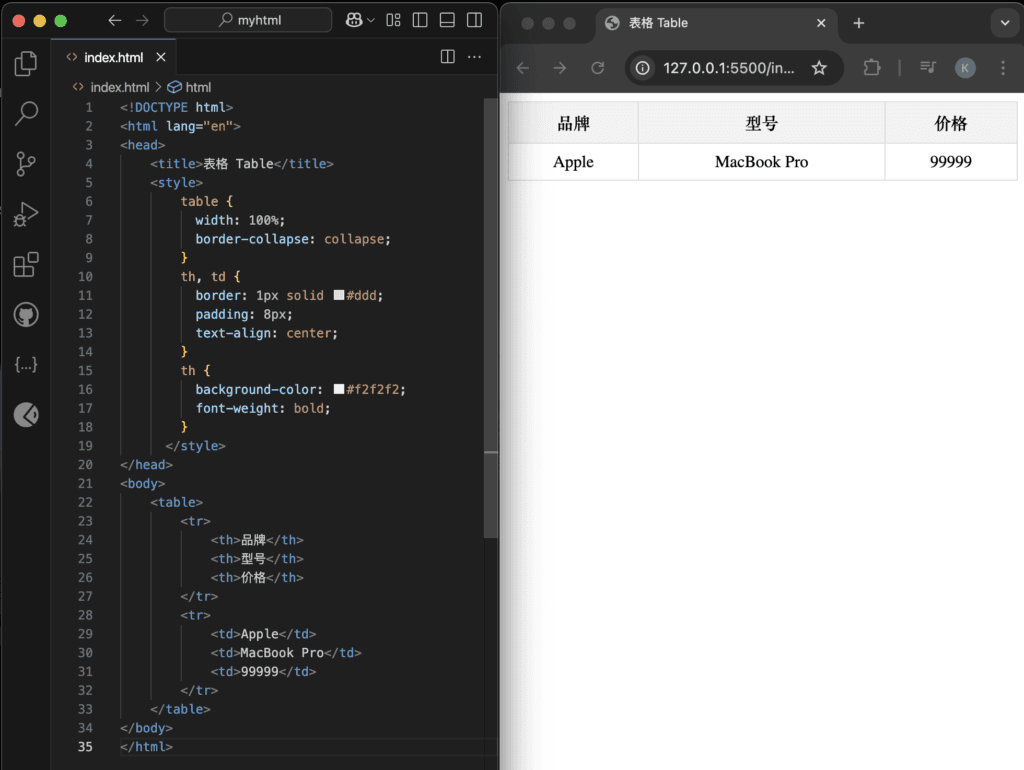Click the 型号 table header in browser
Image resolution: width=1024 pixels, height=770 pixels.
coord(761,123)
